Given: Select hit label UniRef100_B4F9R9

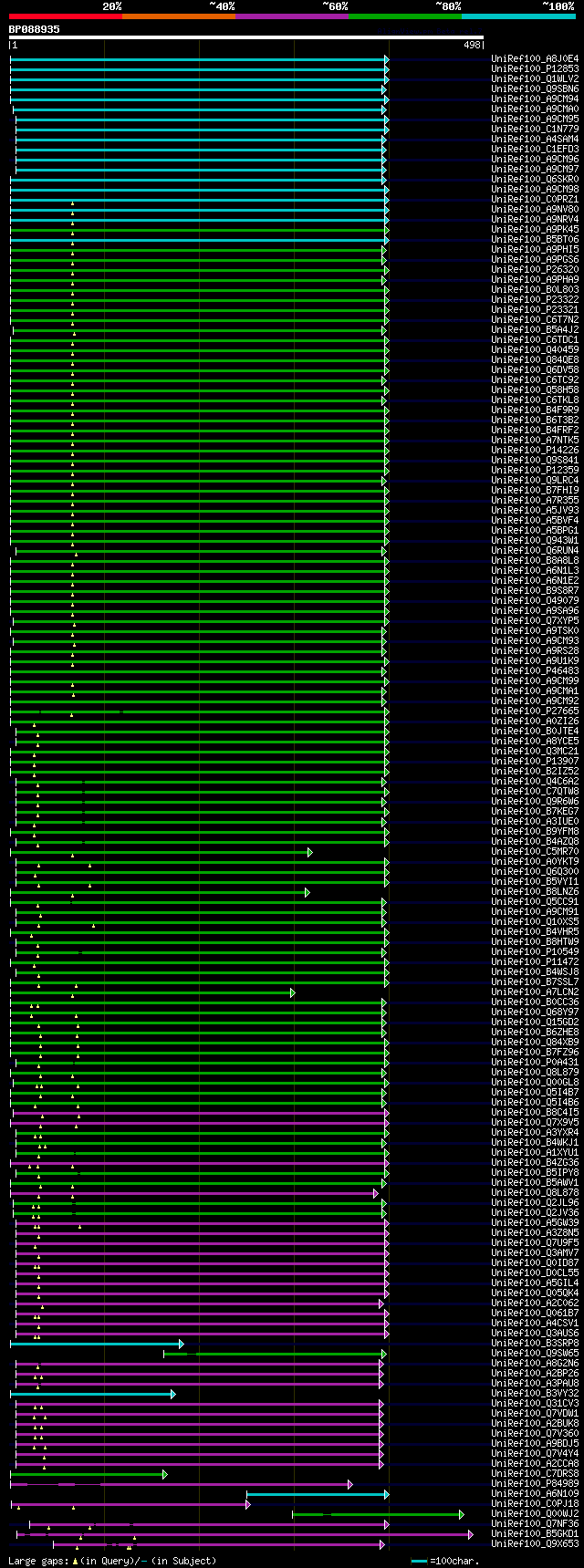Looking at the screenshot, I should click(535, 410).
